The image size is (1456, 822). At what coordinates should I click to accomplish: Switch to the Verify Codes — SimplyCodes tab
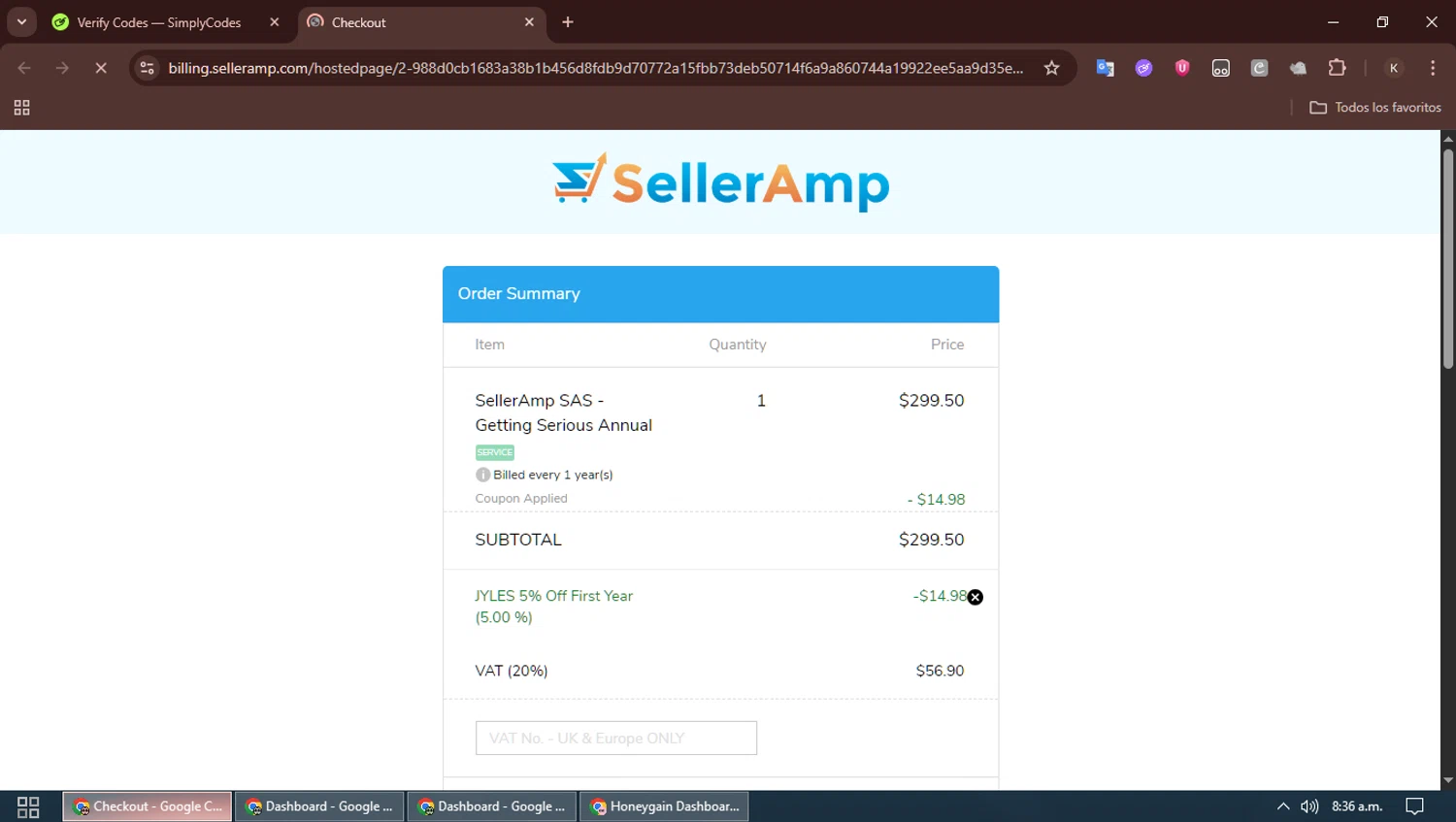[x=158, y=22]
